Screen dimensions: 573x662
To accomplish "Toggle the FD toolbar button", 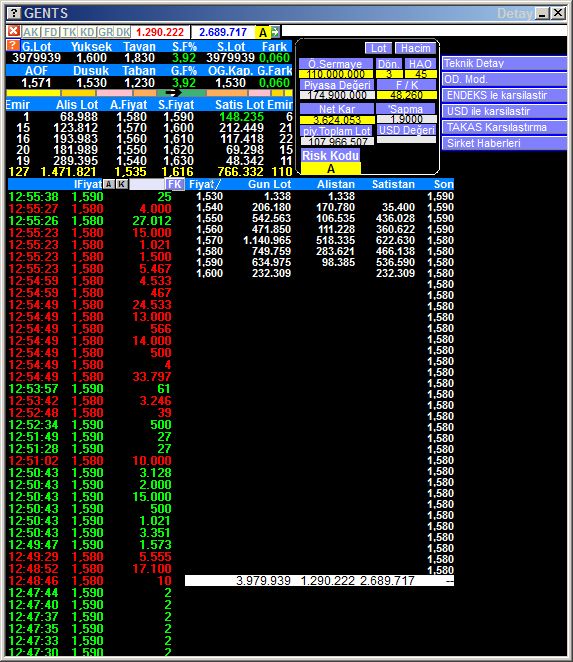I will click(50, 32).
